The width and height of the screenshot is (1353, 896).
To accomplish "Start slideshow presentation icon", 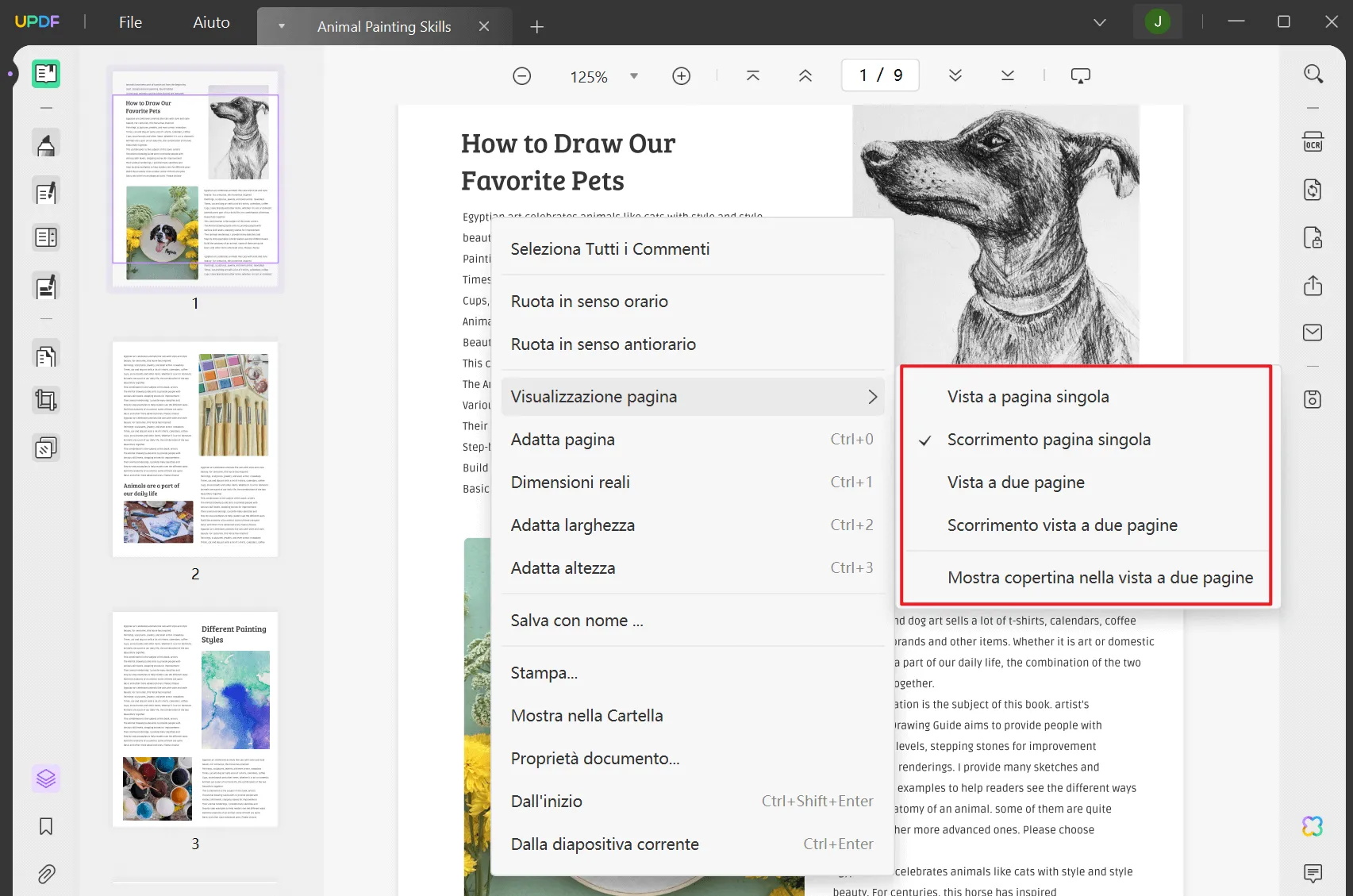I will click(1081, 76).
